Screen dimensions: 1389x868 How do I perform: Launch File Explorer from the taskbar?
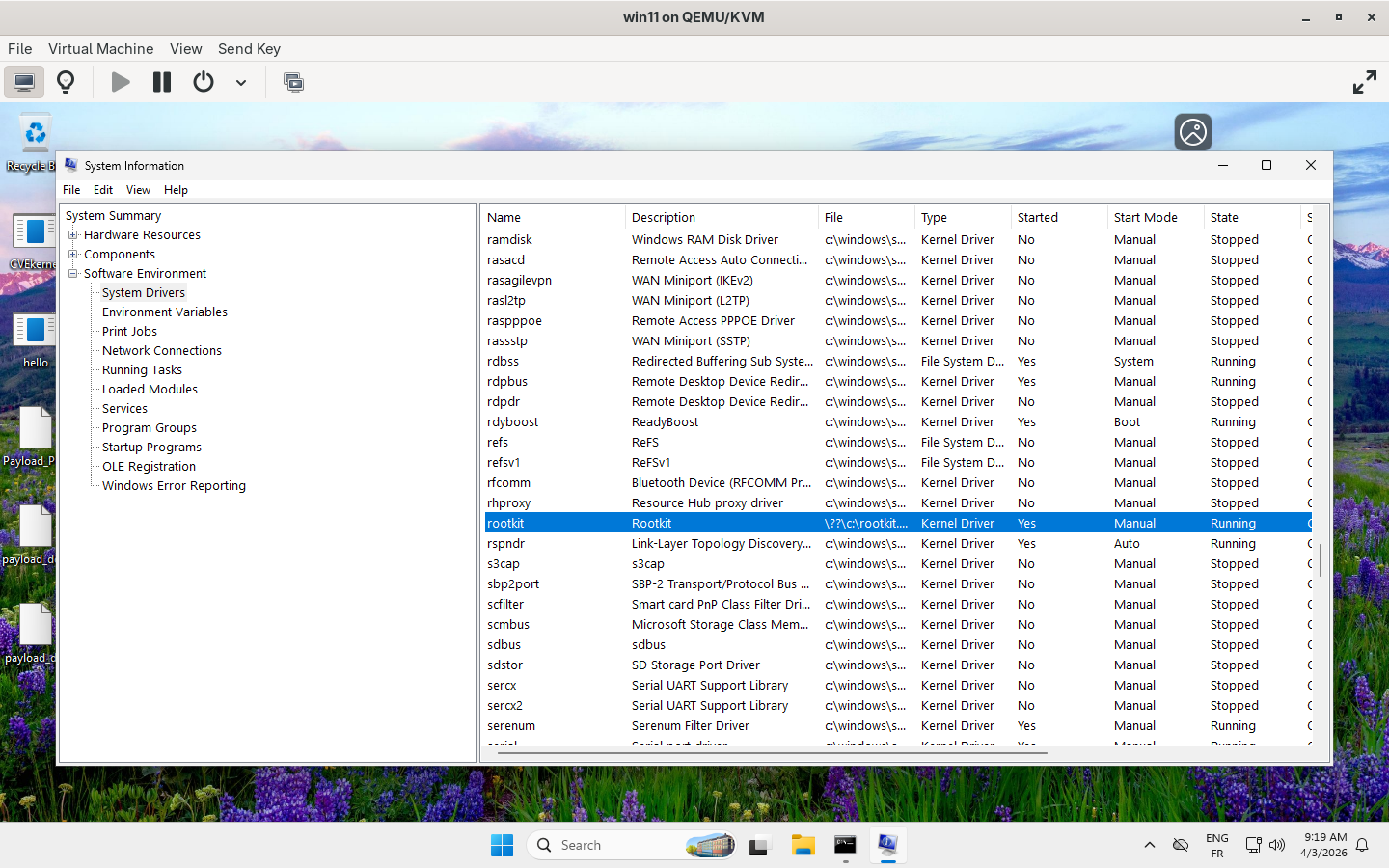coord(803,845)
